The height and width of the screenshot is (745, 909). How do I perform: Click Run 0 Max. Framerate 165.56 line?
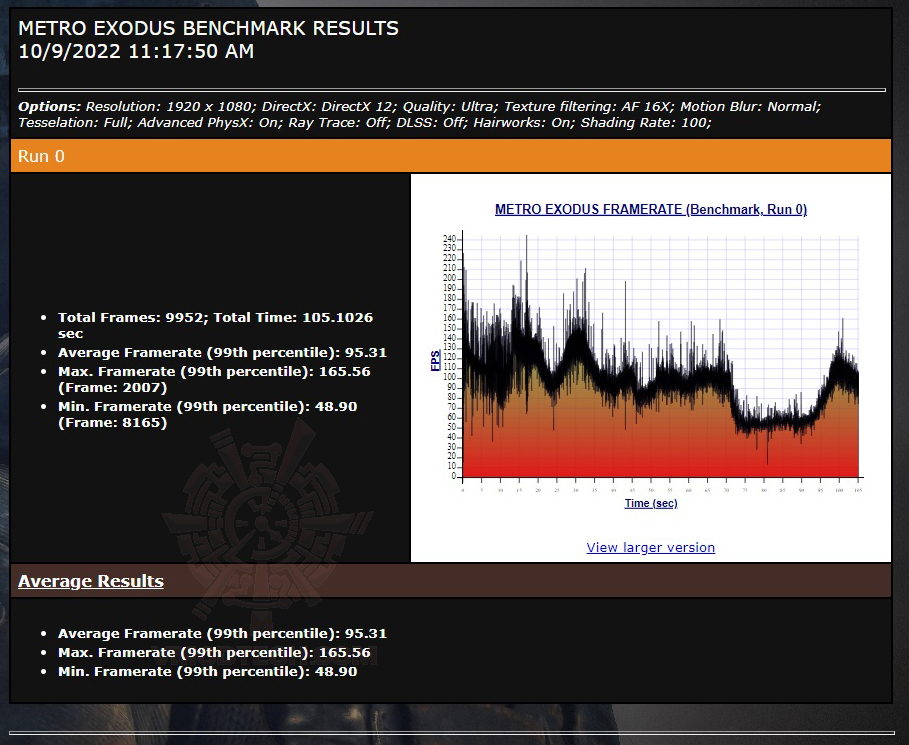214,379
